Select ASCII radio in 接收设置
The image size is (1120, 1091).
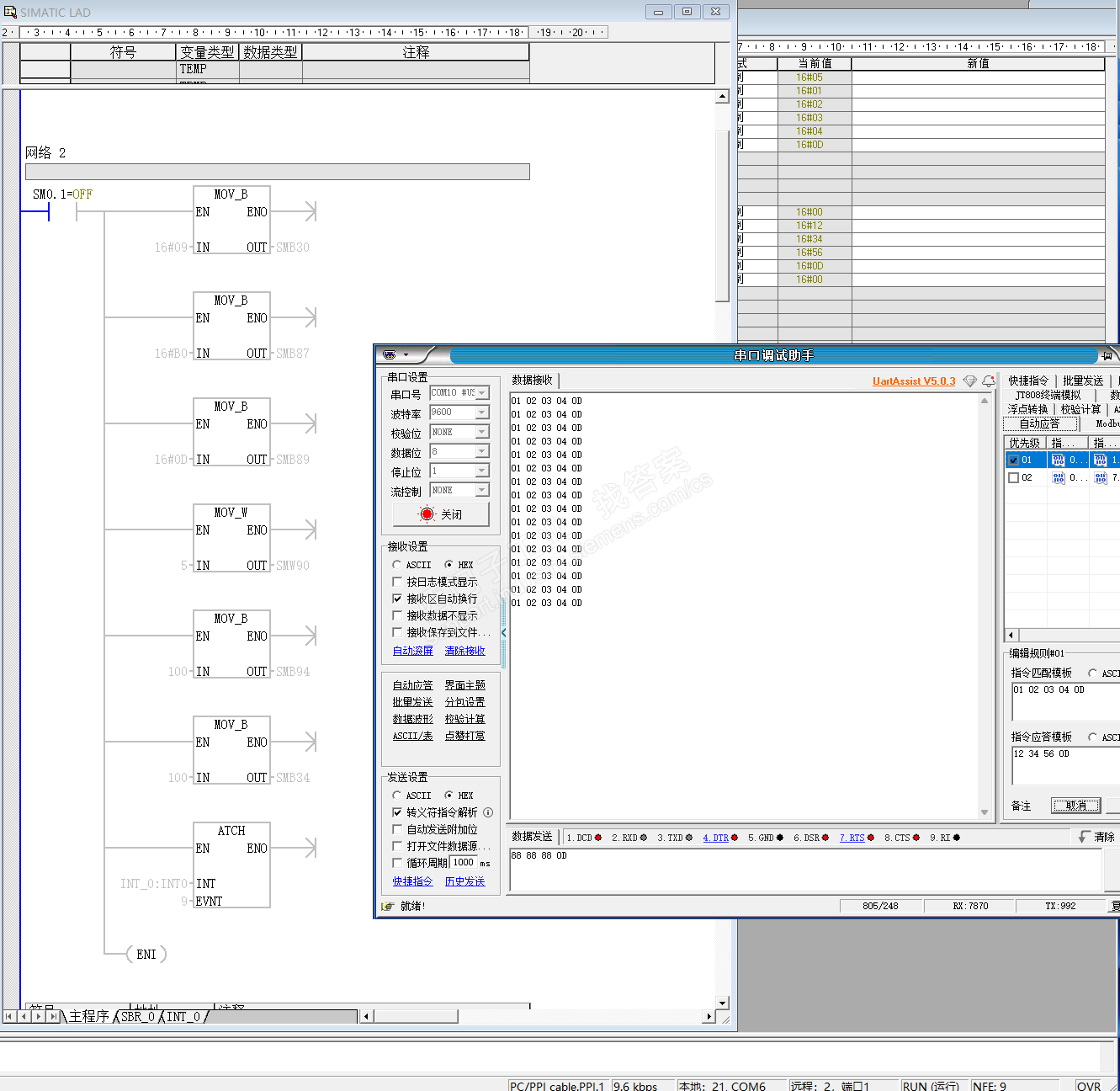pyautogui.click(x=397, y=565)
